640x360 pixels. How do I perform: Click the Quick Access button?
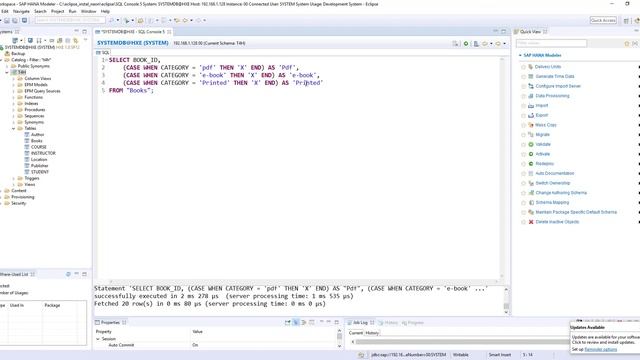point(603,20)
